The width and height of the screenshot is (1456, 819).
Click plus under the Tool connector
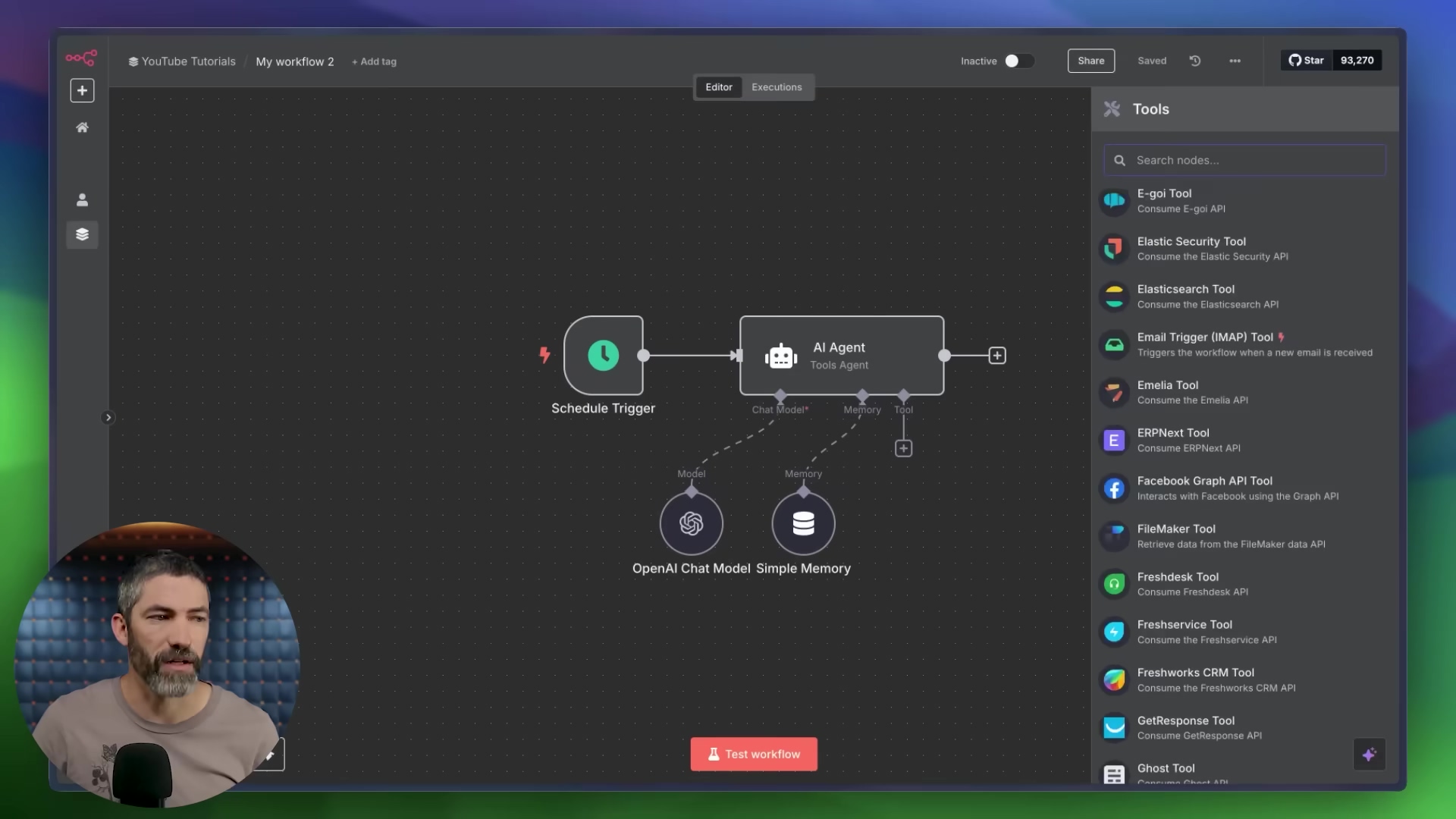click(903, 448)
